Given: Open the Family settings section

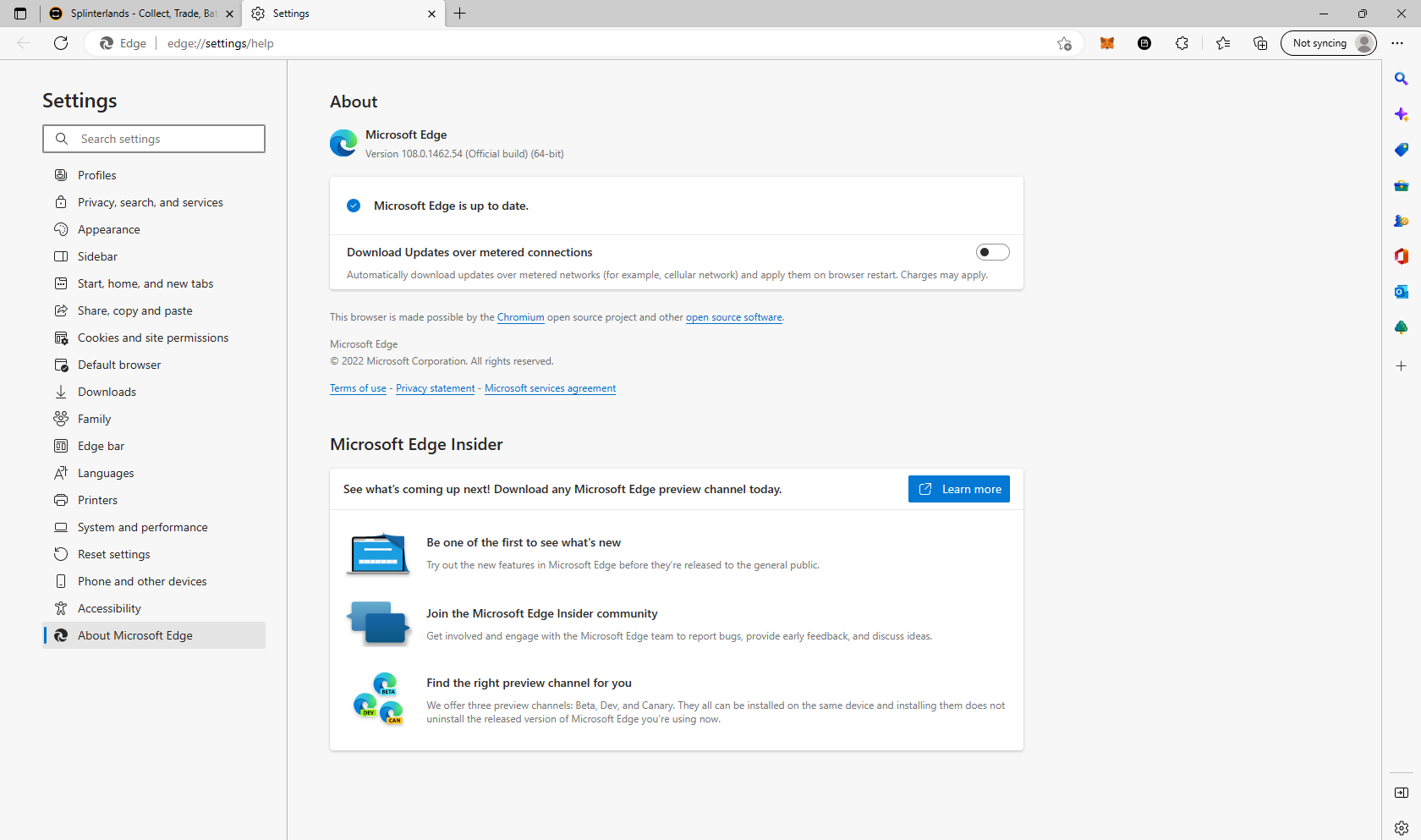Looking at the screenshot, I should [154, 419].
